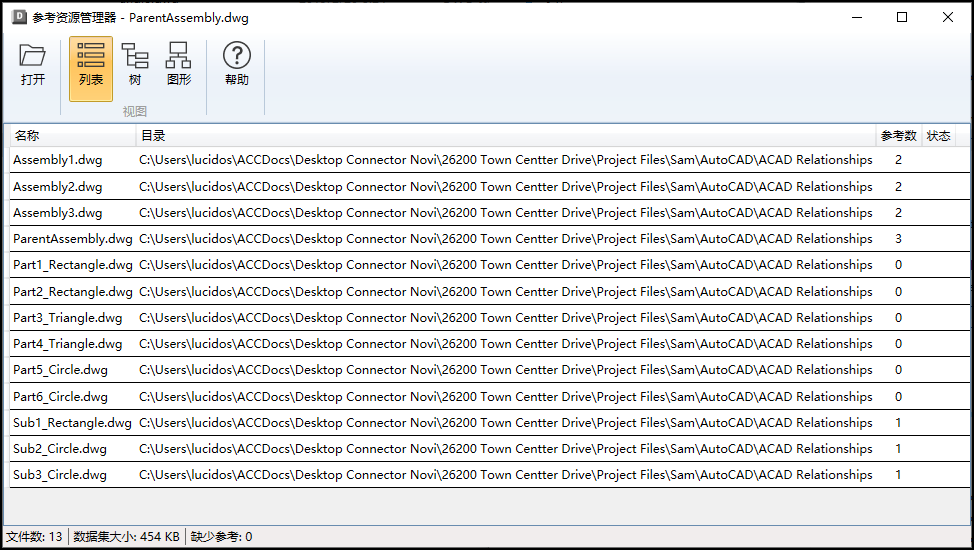Minimize the 参考资源管理器 window
Viewport: 974px width, 550px height.
pyautogui.click(x=857, y=17)
